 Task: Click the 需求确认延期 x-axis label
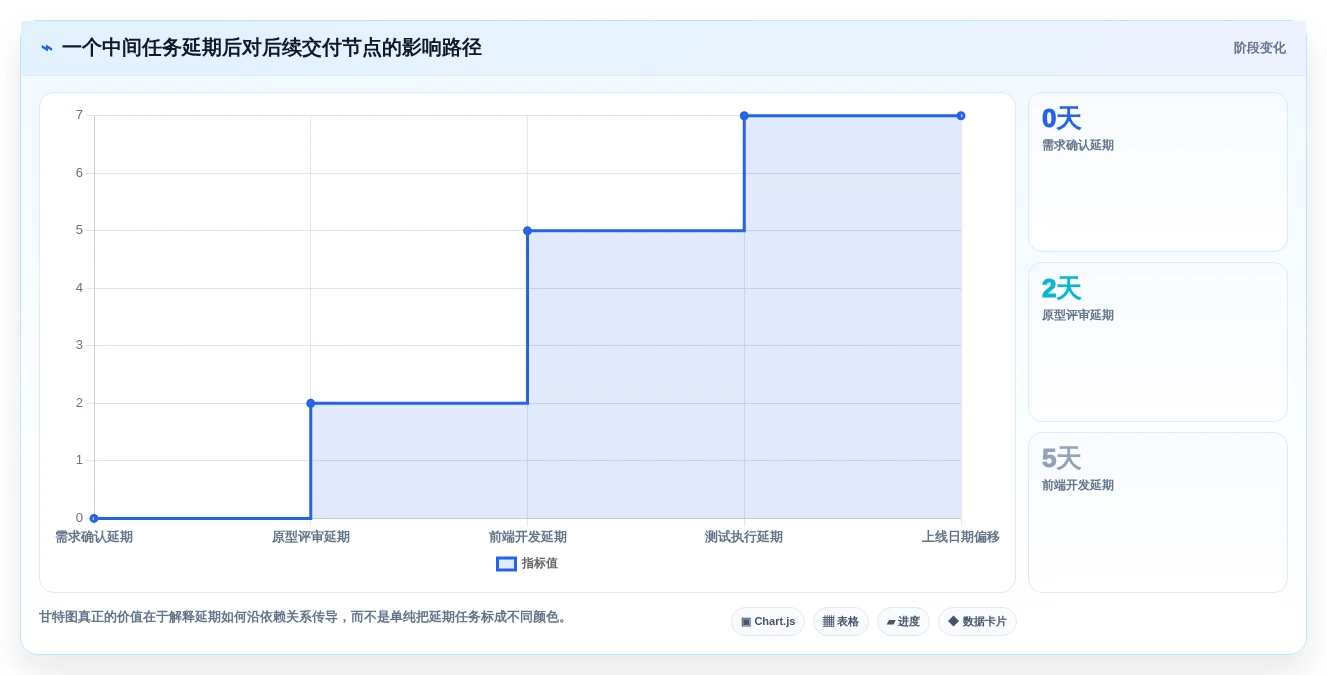pyautogui.click(x=94, y=537)
